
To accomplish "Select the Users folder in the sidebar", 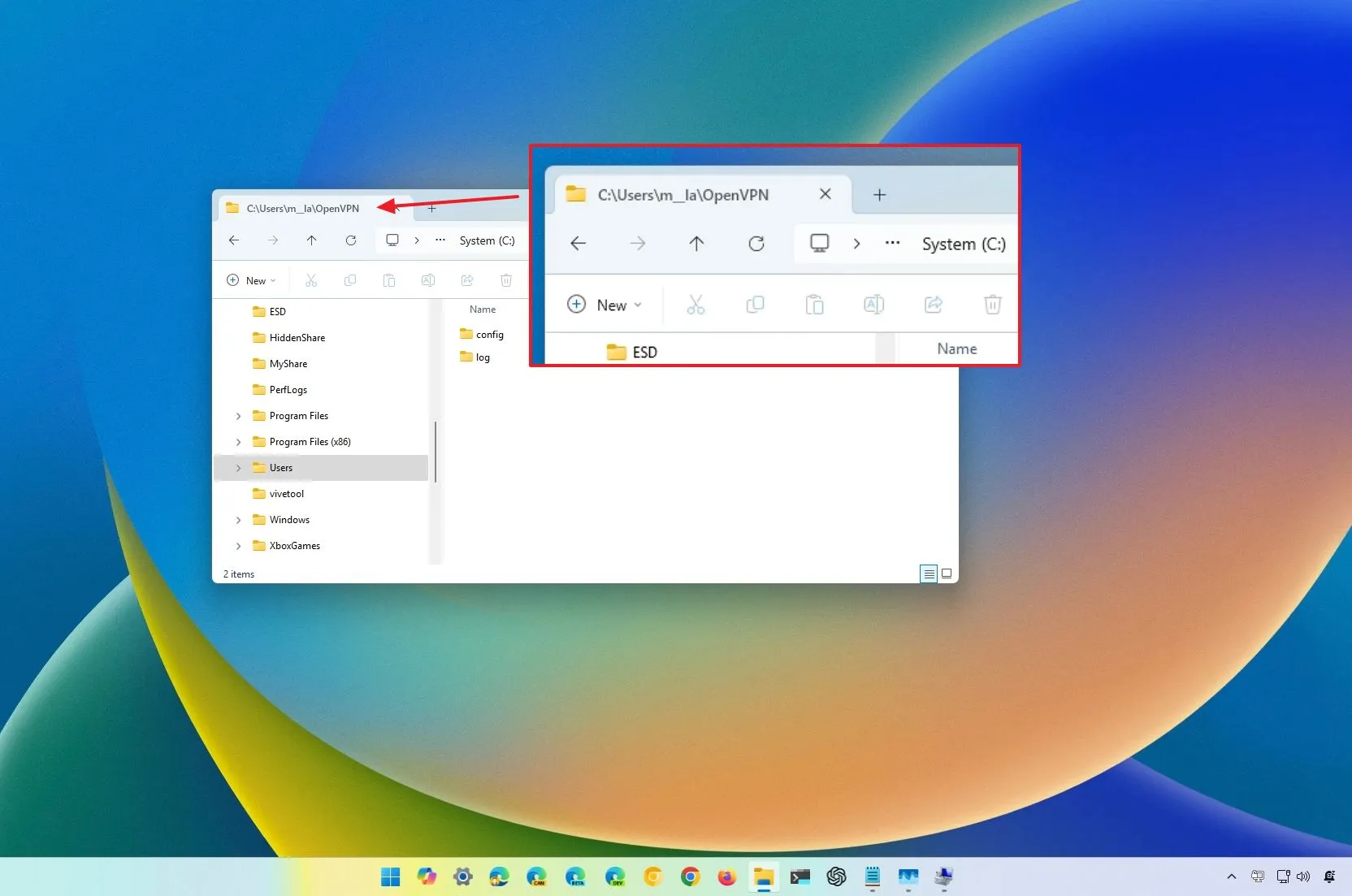I will [279, 467].
